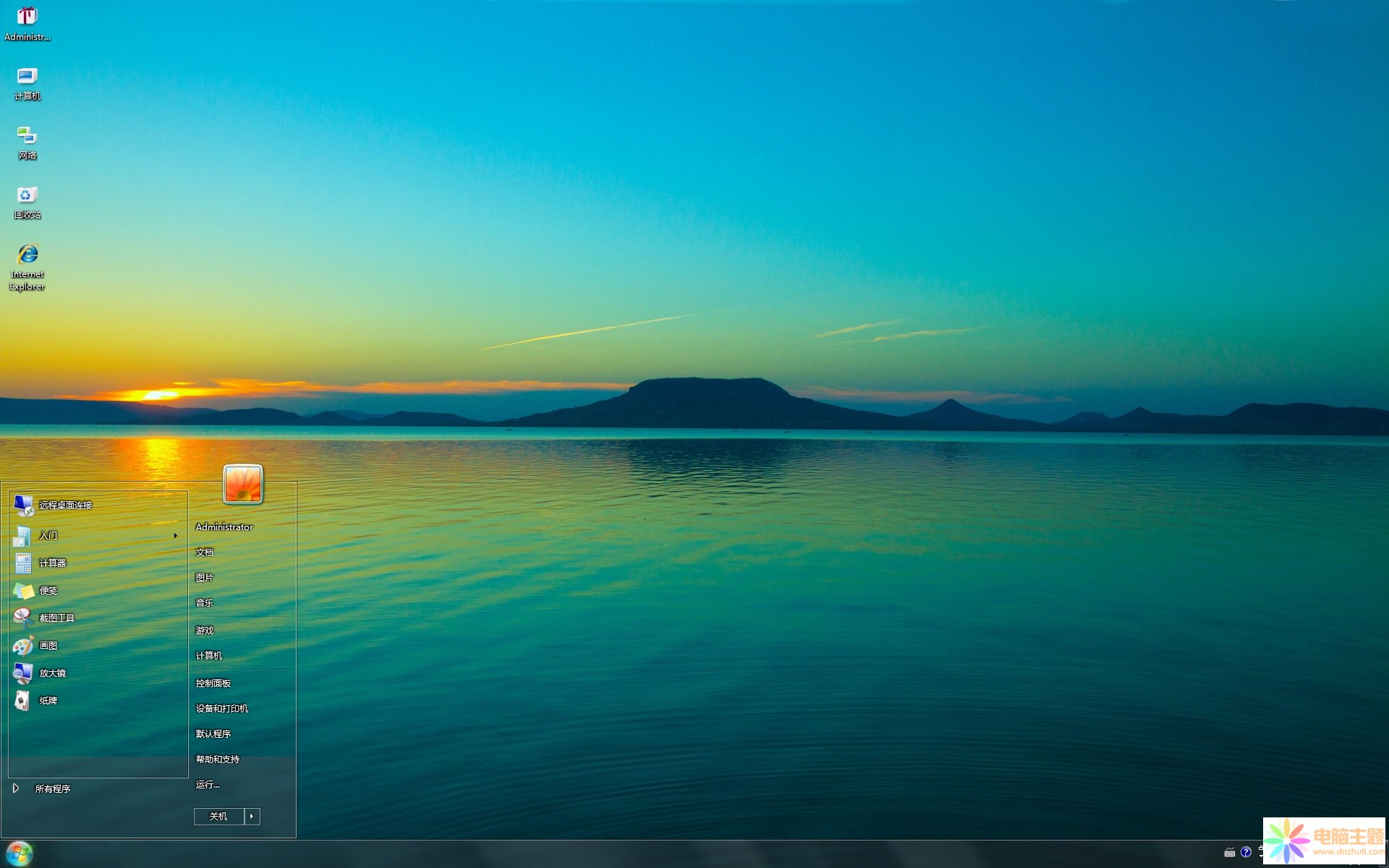Open 默认程序 default programs

213,733
